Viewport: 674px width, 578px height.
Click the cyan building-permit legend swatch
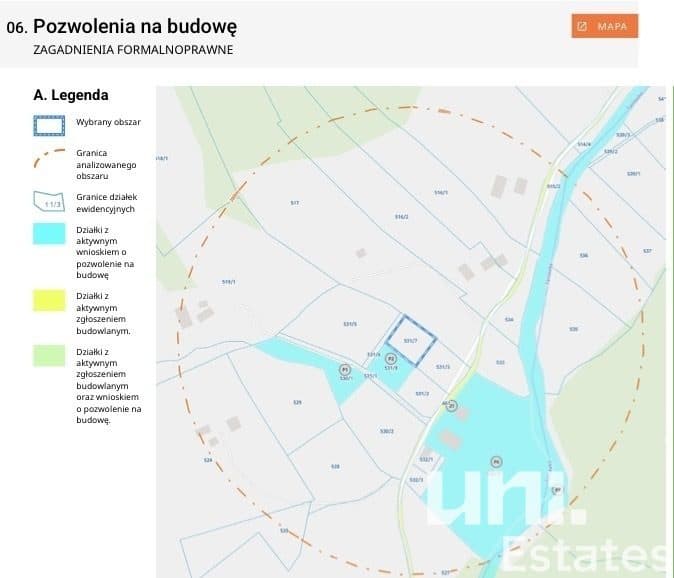tap(49, 234)
